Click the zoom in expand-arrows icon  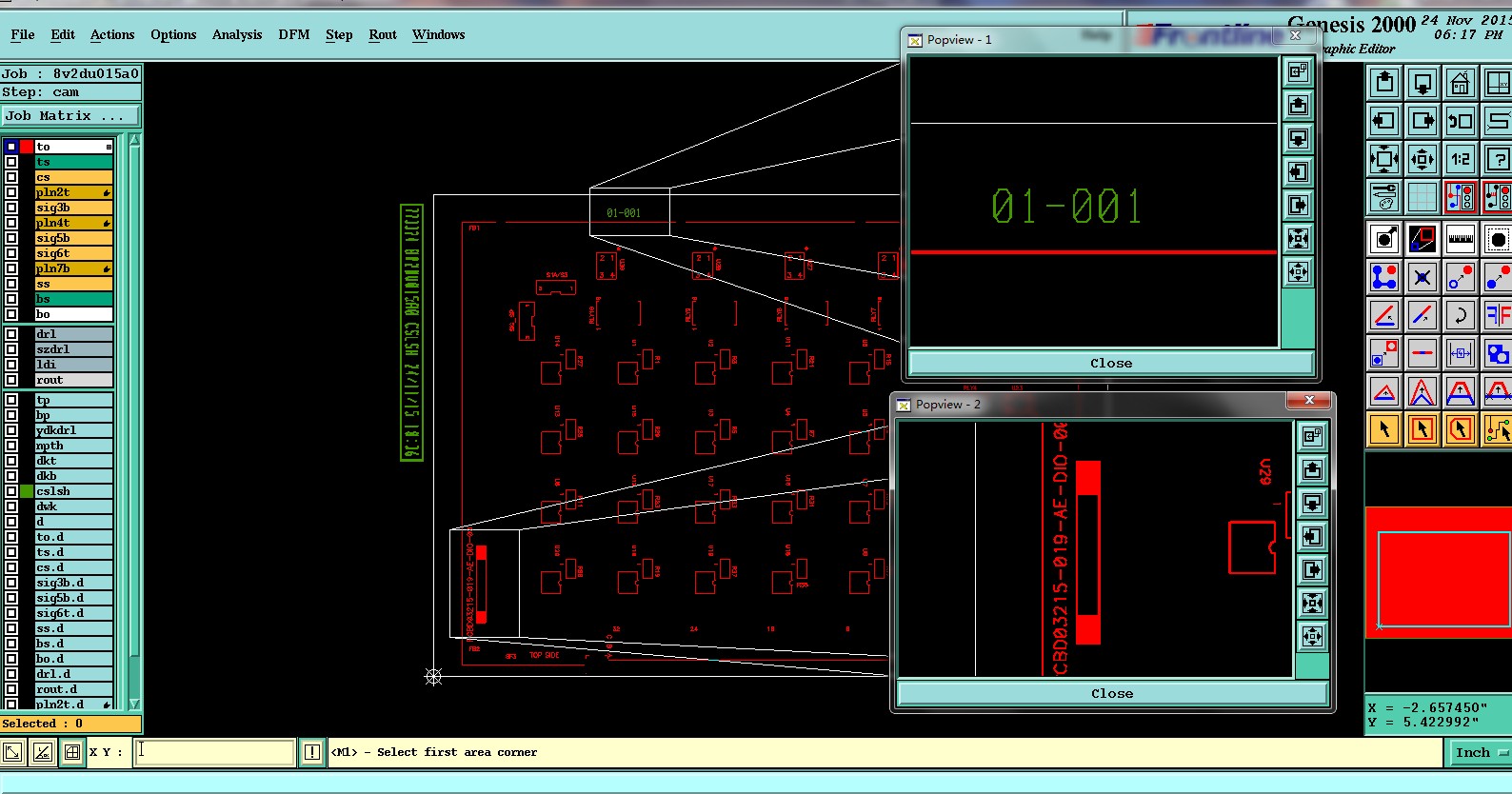tap(1384, 158)
